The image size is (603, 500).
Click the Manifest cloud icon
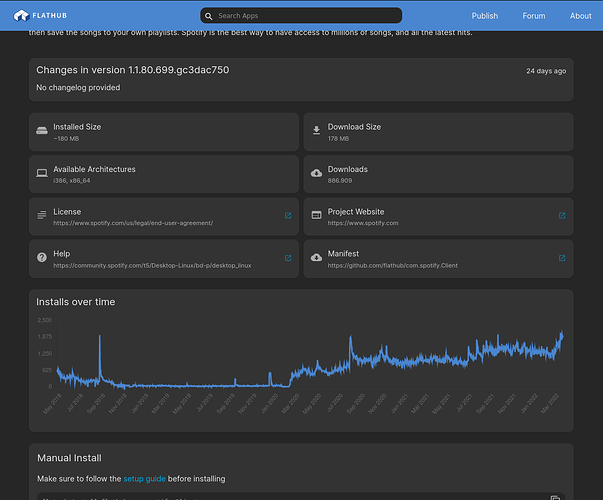point(316,257)
